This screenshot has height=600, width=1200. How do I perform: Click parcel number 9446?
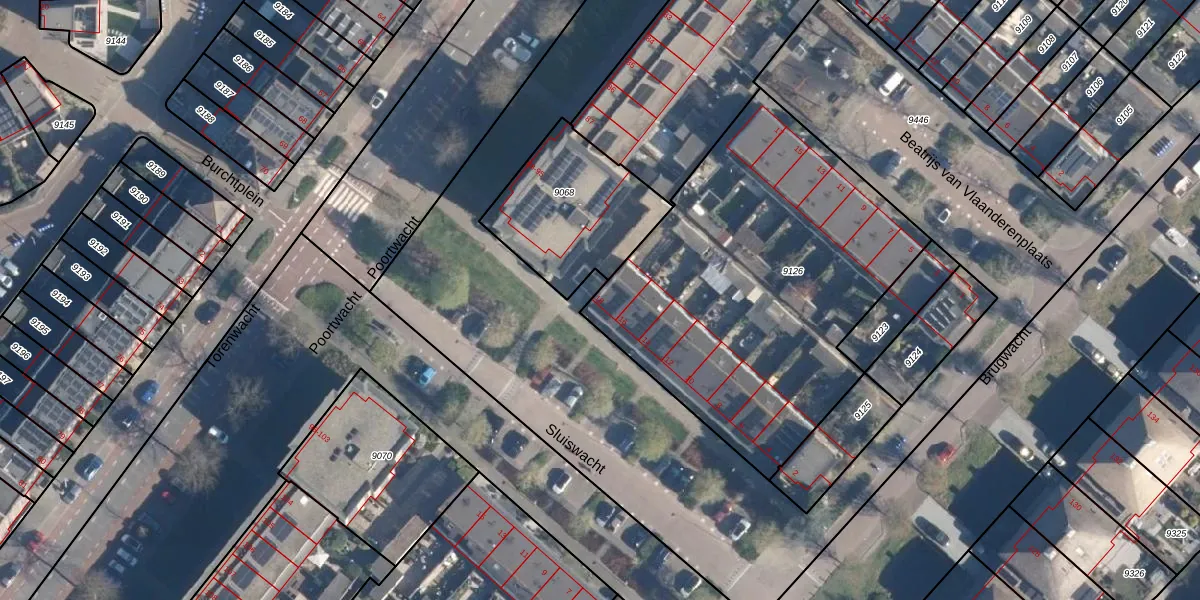(918, 120)
